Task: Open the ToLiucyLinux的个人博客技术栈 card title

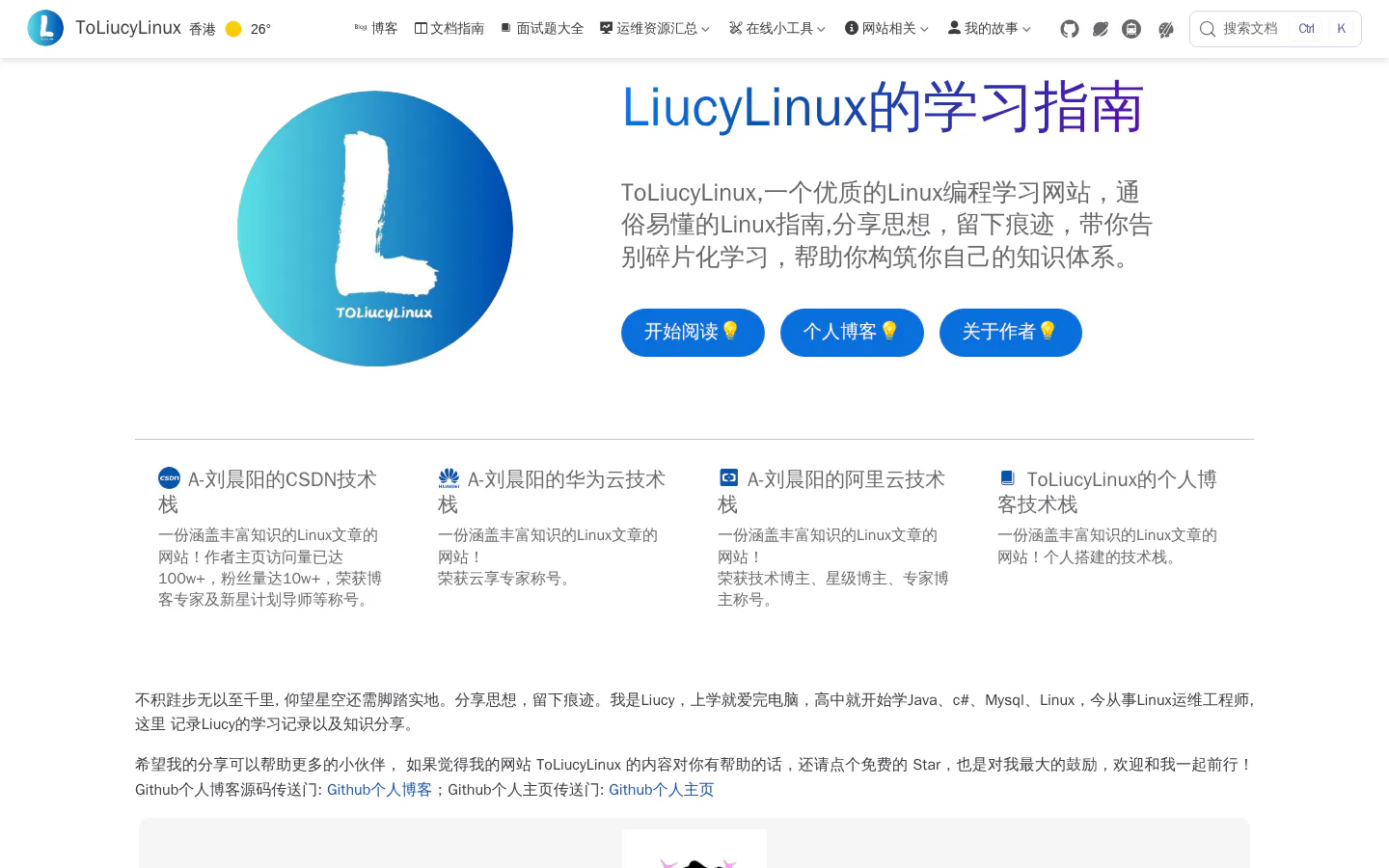Action: (x=1107, y=492)
